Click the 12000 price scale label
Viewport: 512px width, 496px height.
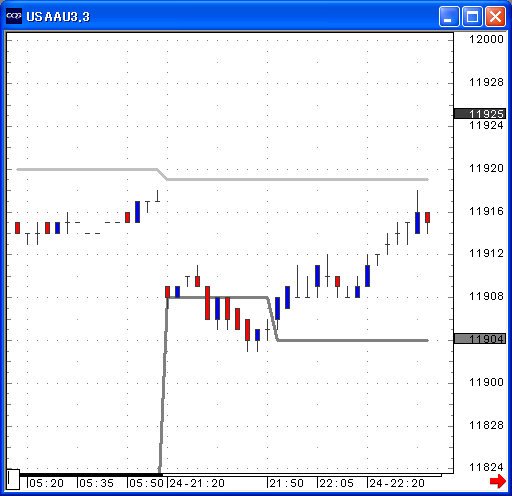tap(486, 39)
